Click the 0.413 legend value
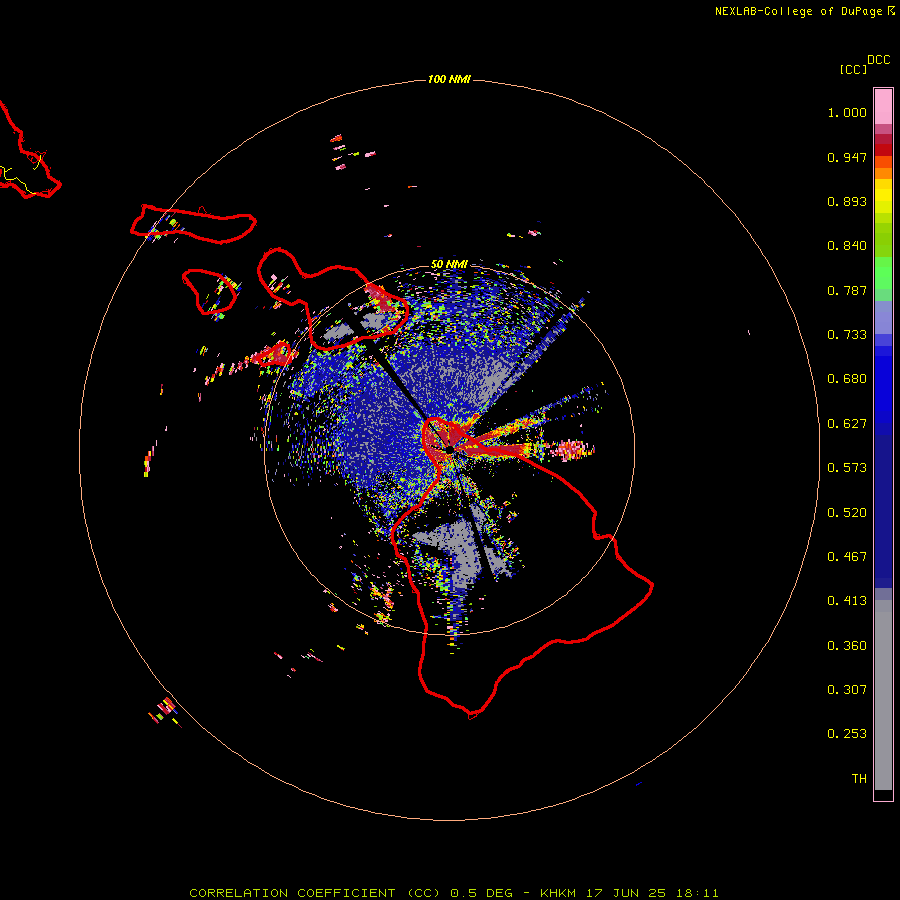 coord(847,601)
